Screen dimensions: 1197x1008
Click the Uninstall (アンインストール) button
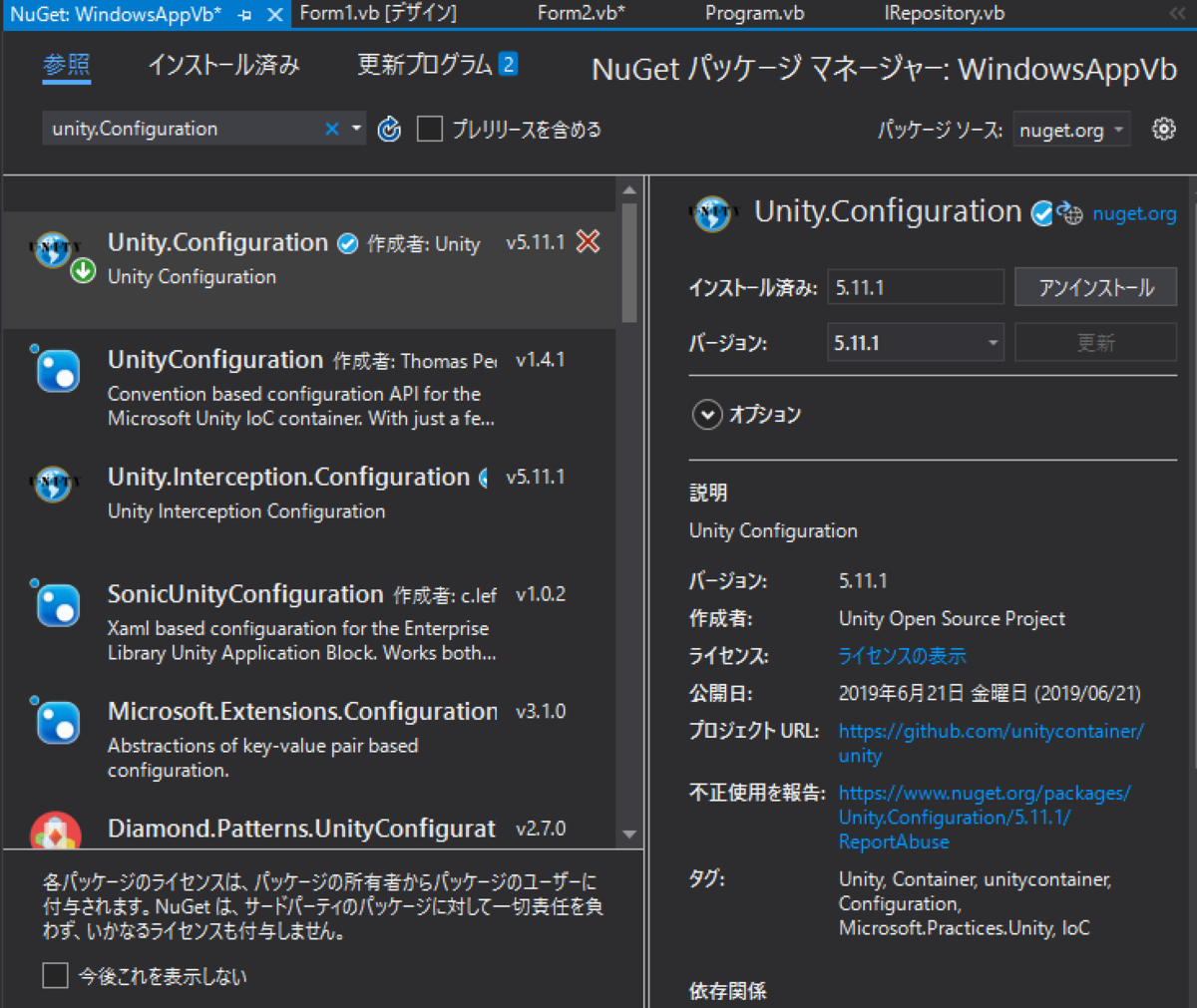coord(1096,287)
